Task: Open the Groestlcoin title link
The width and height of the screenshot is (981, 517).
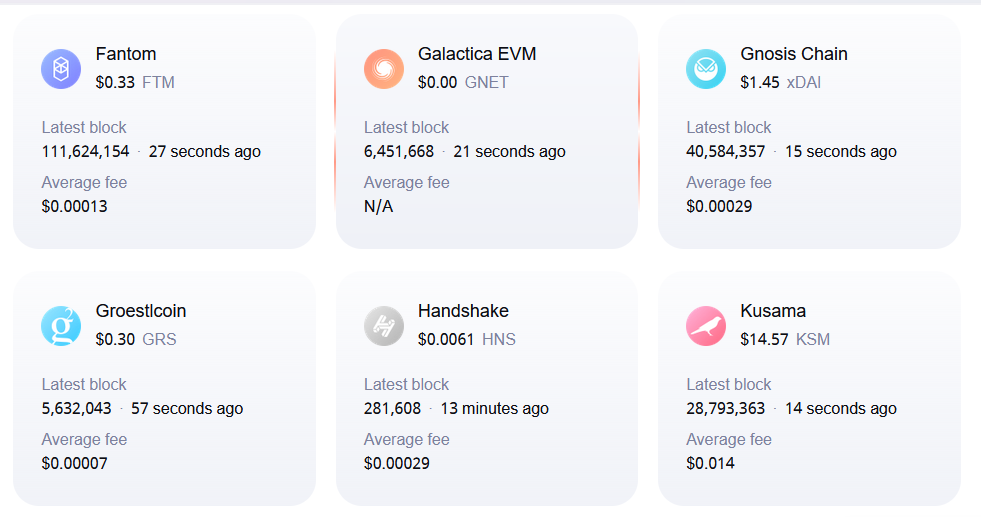Action: (141, 311)
